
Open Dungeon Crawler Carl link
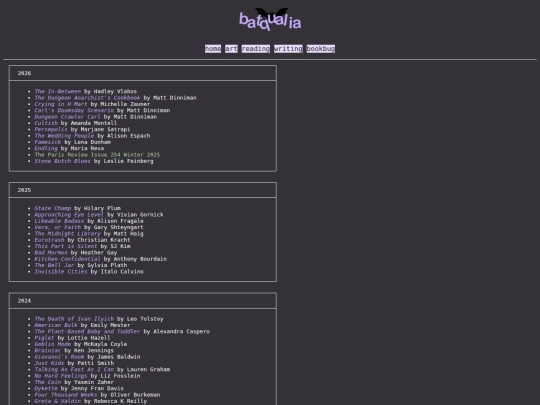click(x=68, y=117)
